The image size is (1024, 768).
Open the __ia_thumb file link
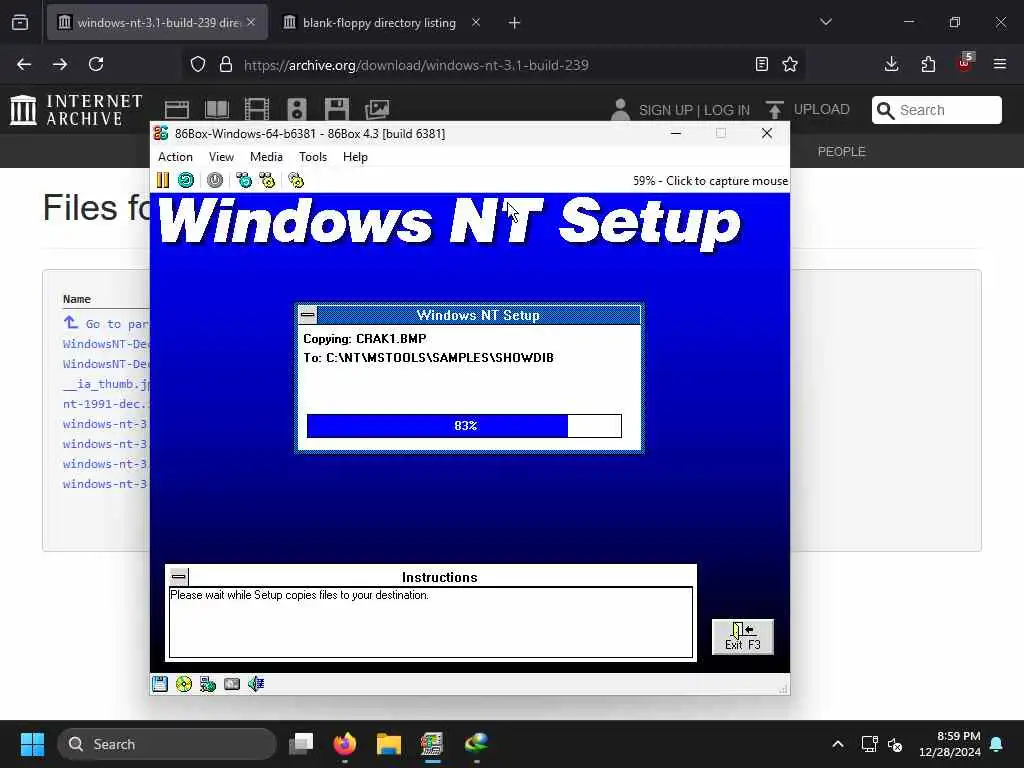[106, 384]
